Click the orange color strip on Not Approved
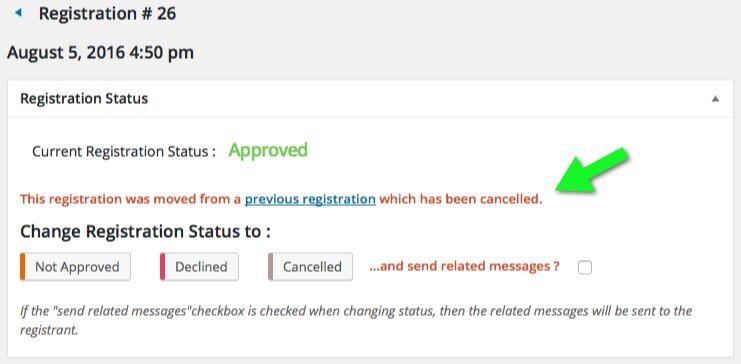 coord(22,267)
